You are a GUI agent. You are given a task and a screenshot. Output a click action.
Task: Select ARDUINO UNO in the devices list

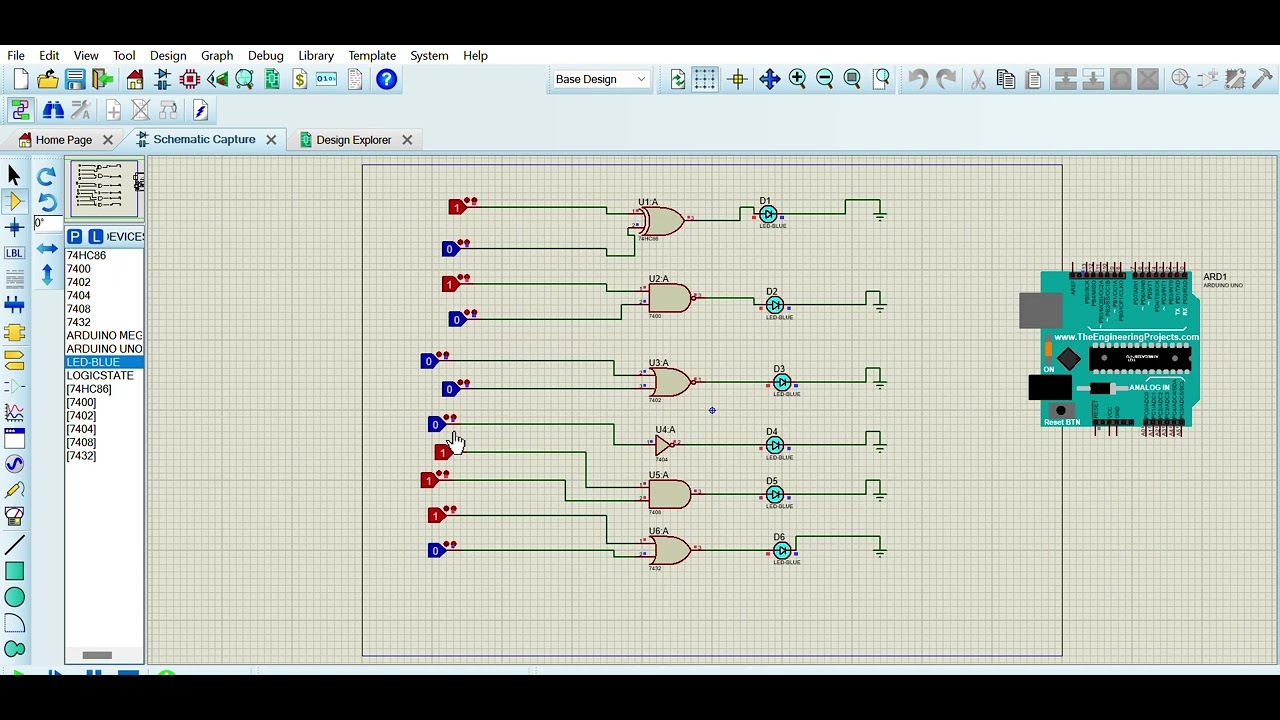click(104, 349)
